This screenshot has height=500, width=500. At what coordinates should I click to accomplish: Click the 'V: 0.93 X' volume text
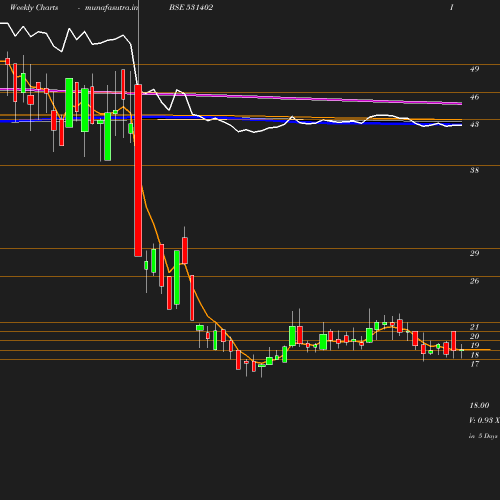484,420
